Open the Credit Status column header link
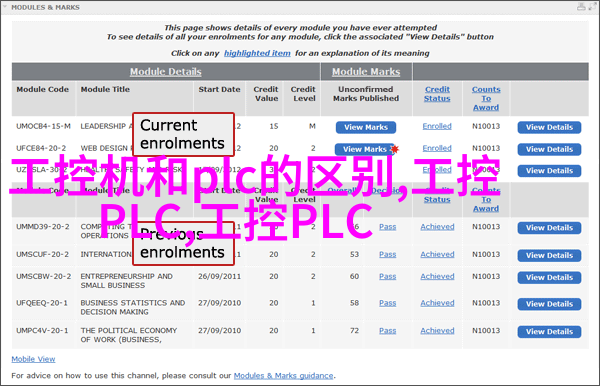The image size is (600, 386). 437,94
